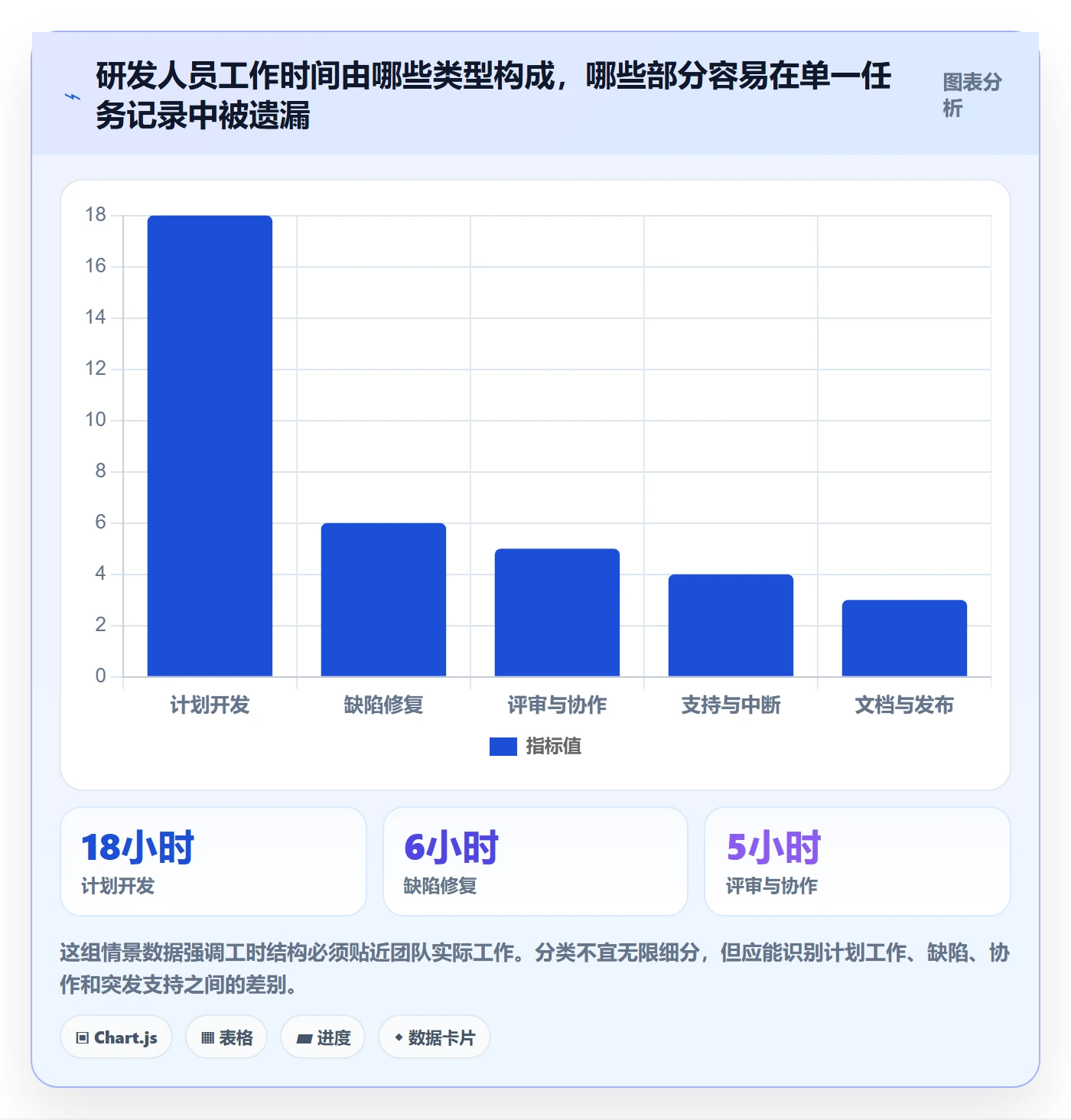Click the 文档与发布 bar
This screenshot has height=1120, width=1071.
coord(904,638)
